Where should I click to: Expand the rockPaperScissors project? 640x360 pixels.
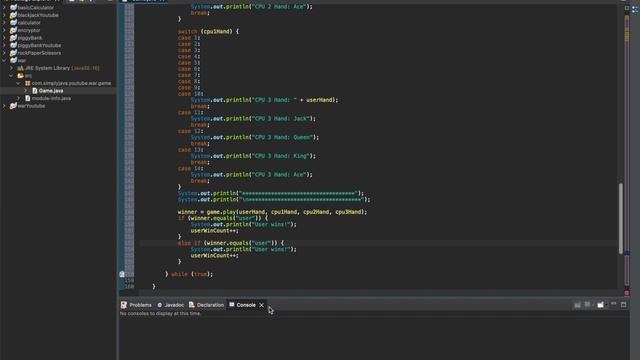click(x=4, y=53)
